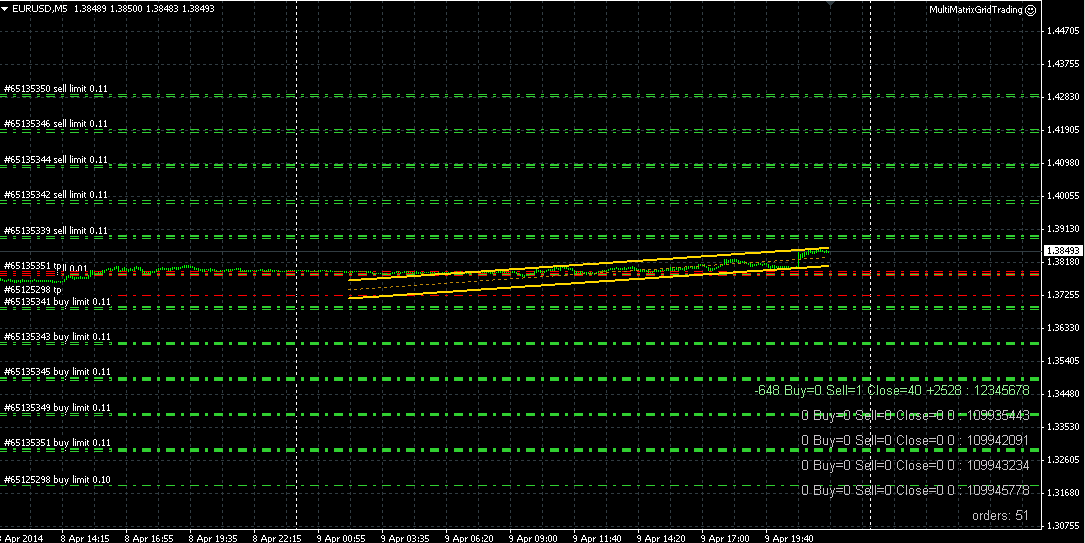Click the 1.32605 price scale label
The height and width of the screenshot is (543, 1085).
1064,460
